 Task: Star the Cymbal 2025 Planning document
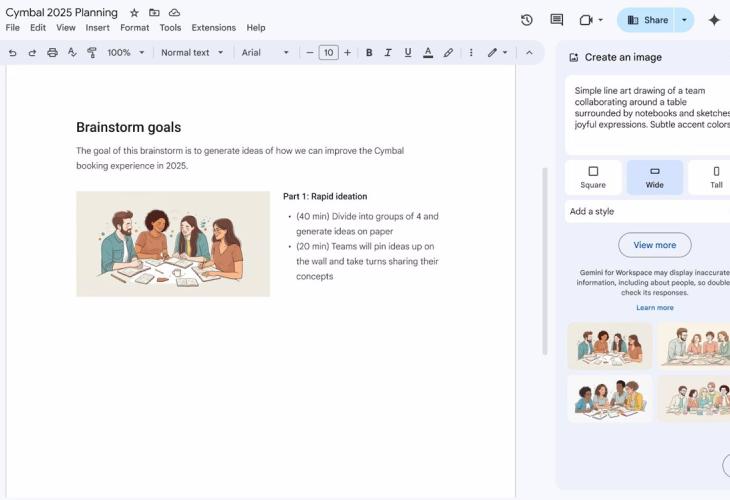(134, 13)
